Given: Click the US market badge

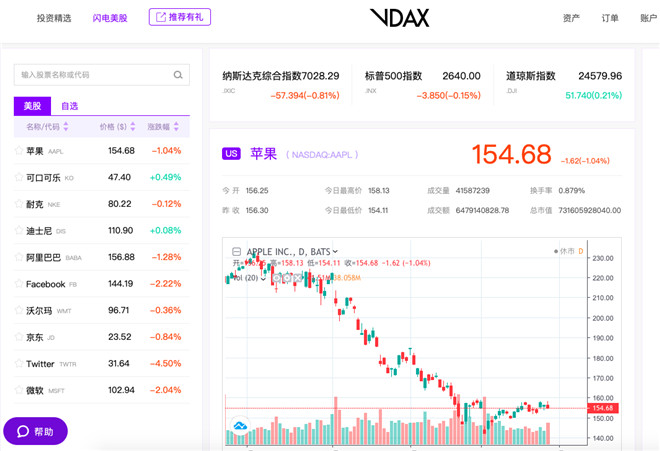Looking at the screenshot, I should point(232,154).
